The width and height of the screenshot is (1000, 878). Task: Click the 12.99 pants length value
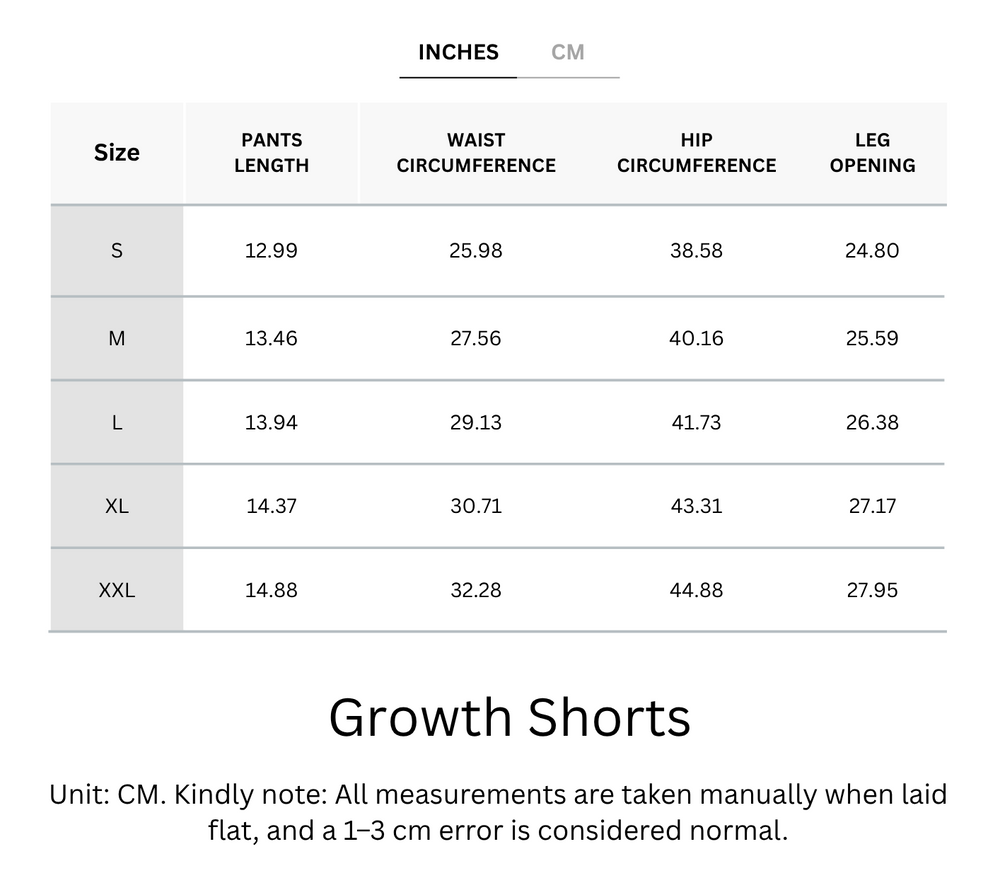(x=271, y=251)
